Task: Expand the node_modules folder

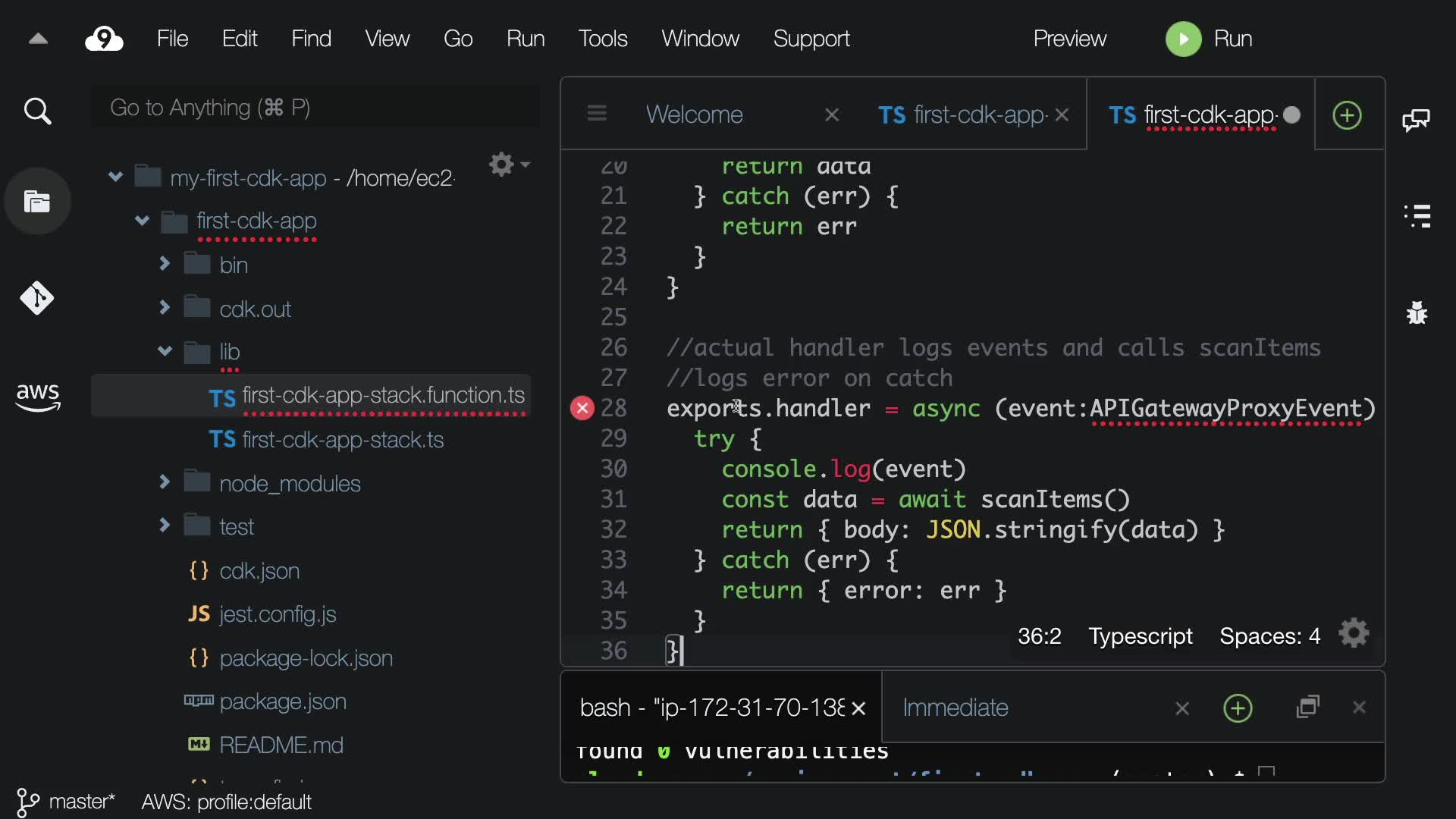Action: [x=165, y=482]
